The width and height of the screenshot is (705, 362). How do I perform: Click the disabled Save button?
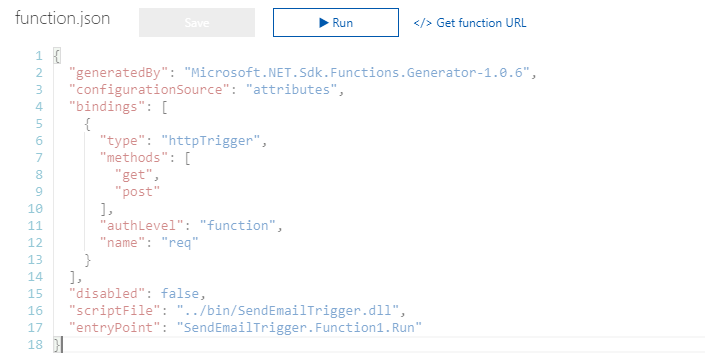pyautogui.click(x=196, y=22)
